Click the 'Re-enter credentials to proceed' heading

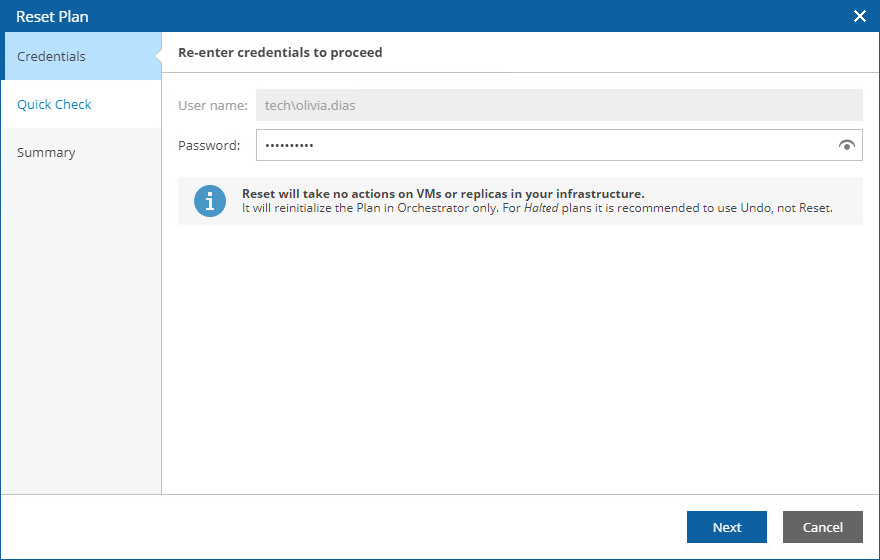click(x=280, y=52)
